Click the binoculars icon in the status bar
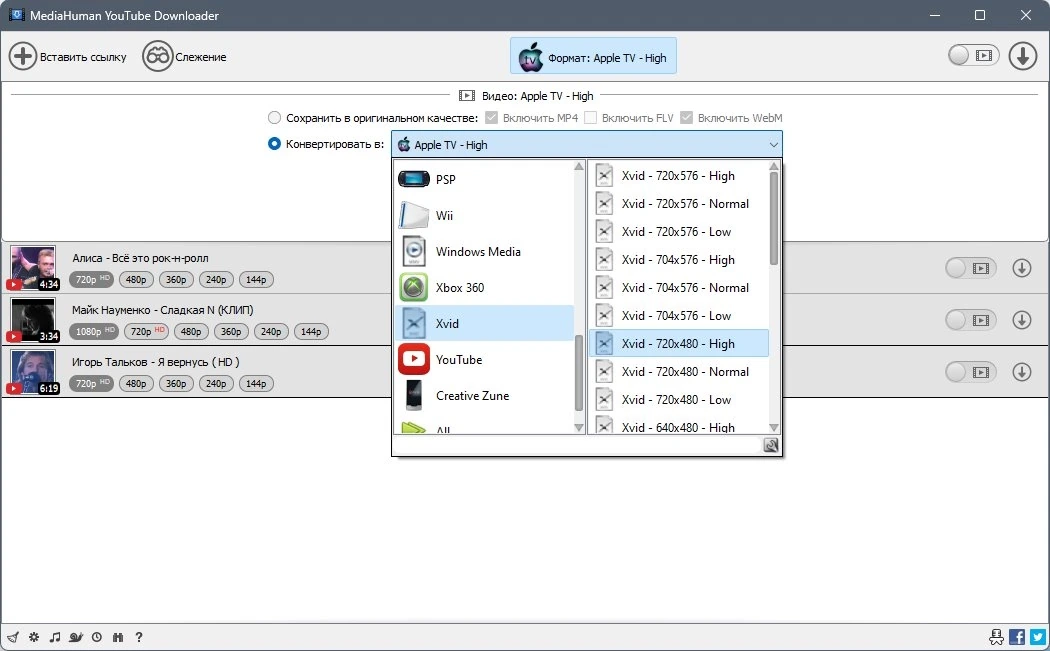This screenshot has height=651, width=1050. coord(118,637)
